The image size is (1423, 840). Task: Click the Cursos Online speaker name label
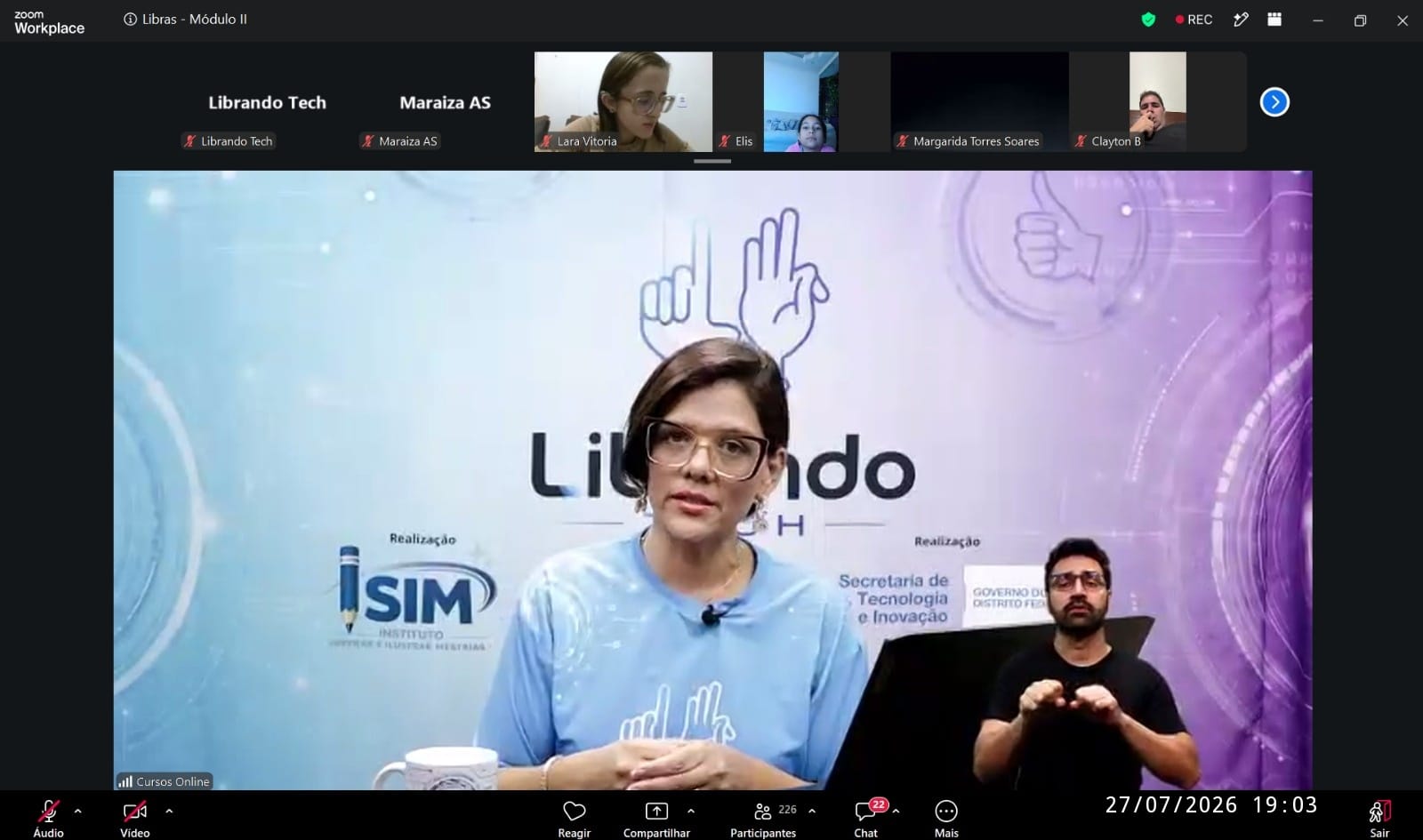pyautogui.click(x=165, y=781)
